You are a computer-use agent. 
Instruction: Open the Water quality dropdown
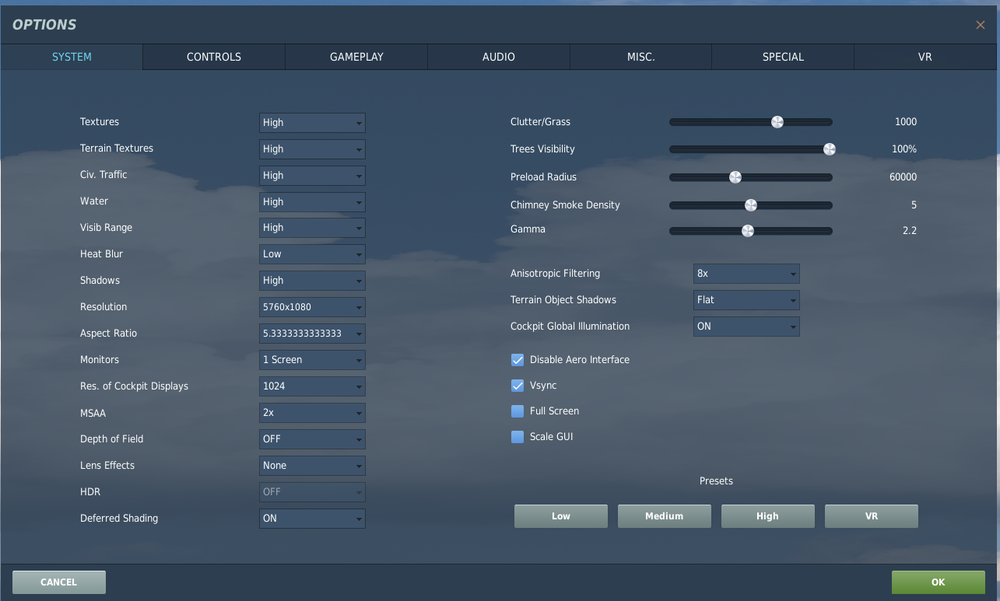312,202
